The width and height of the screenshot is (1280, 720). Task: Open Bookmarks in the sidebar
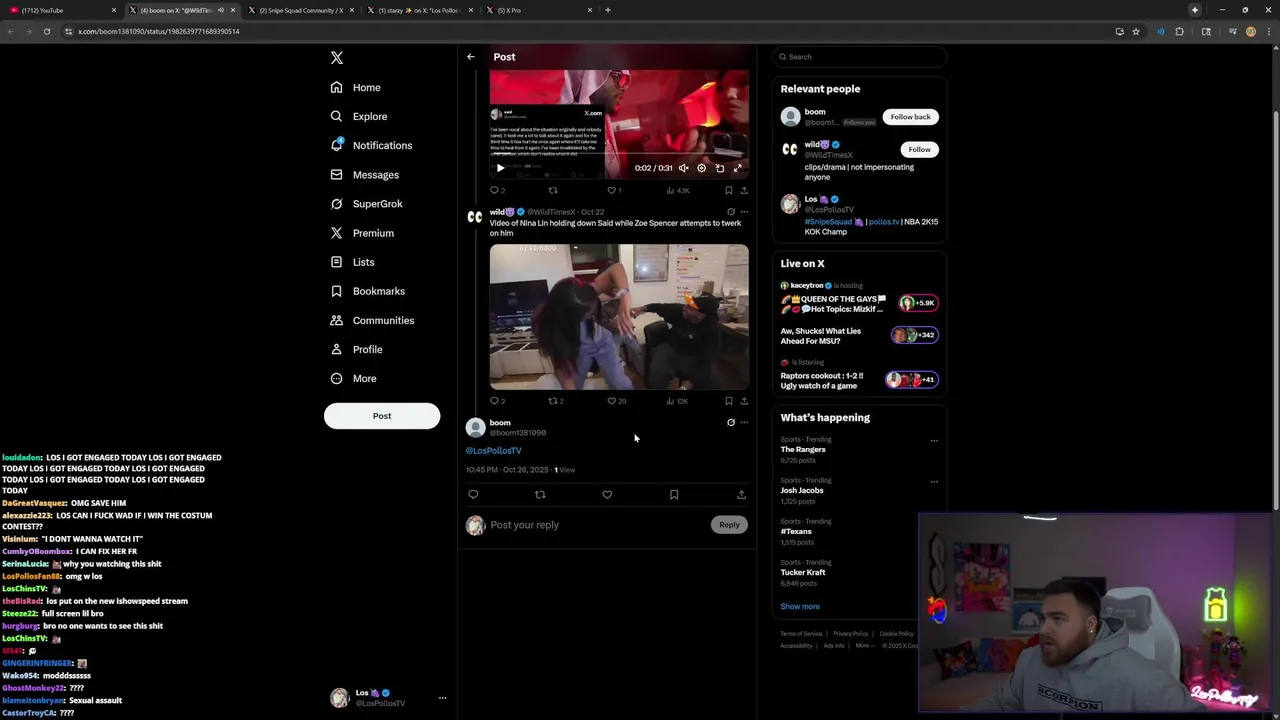[368, 291]
